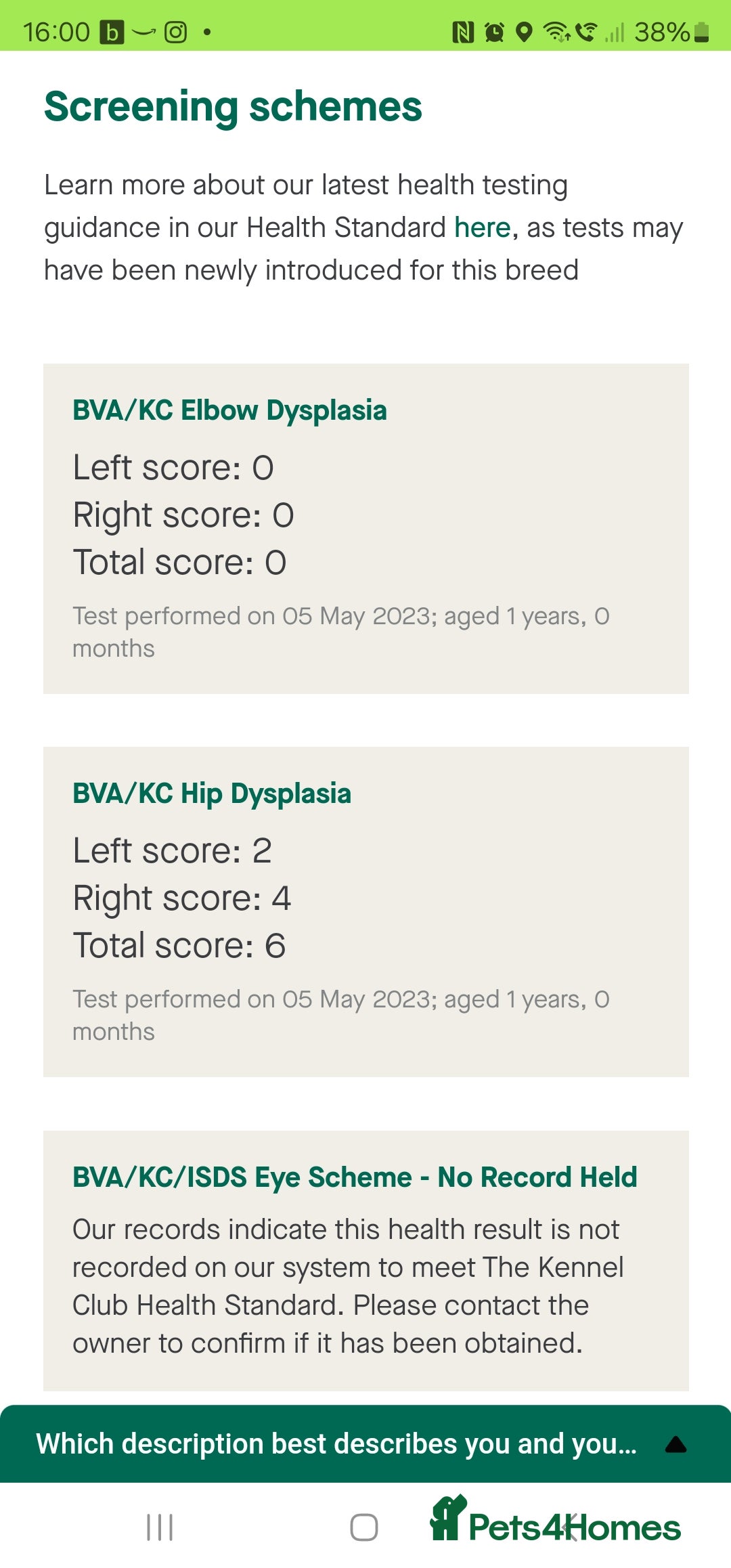
Task: Tap the NFC status icon
Action: (463, 32)
